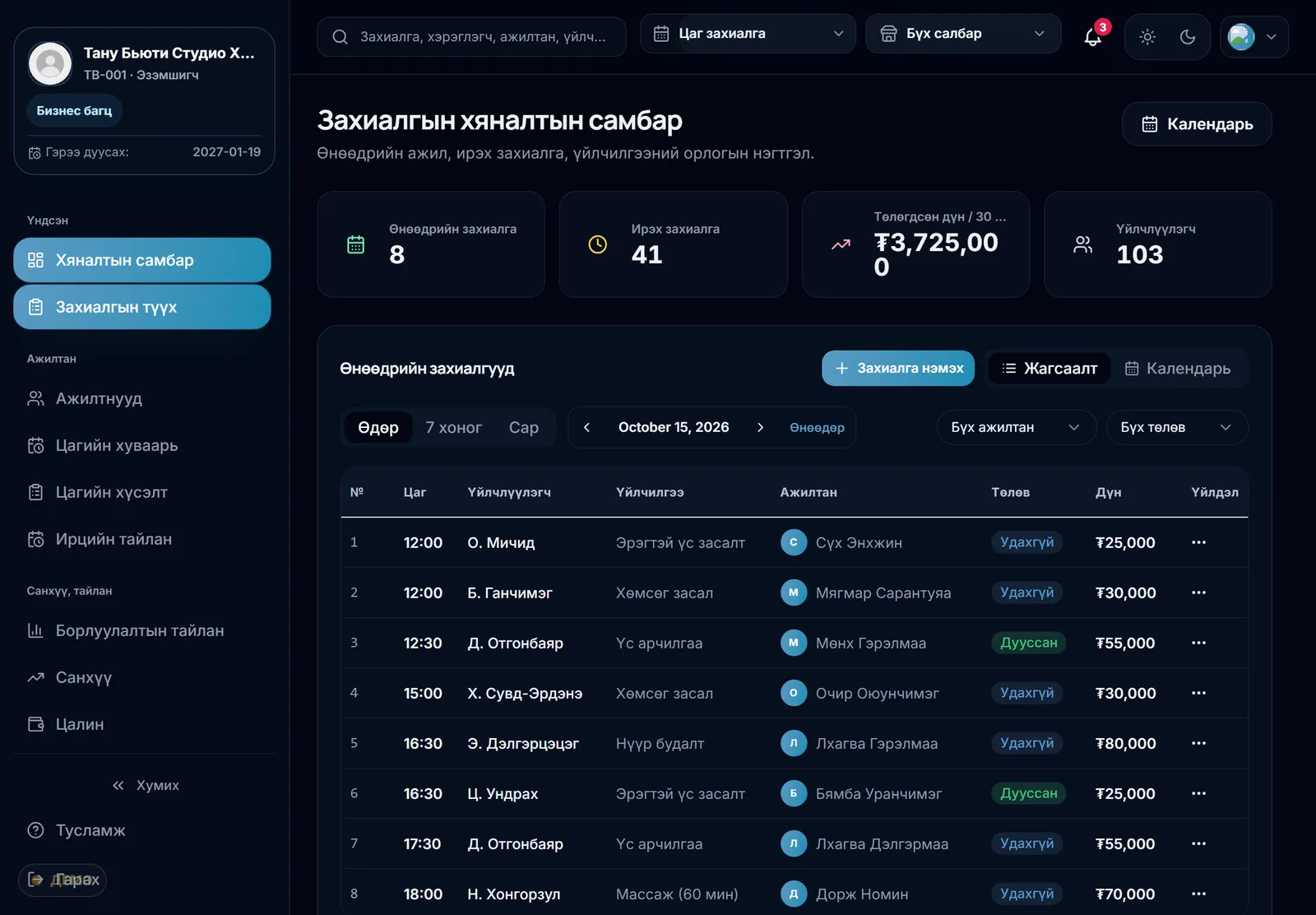Go to next date arrow
This screenshot has height=915, width=1316.
pyautogui.click(x=760, y=428)
